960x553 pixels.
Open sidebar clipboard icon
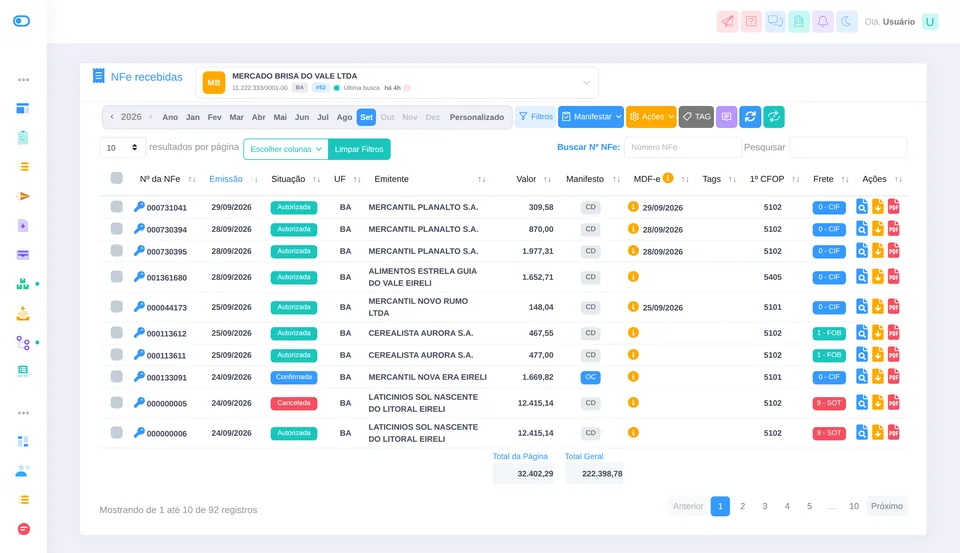click(23, 137)
